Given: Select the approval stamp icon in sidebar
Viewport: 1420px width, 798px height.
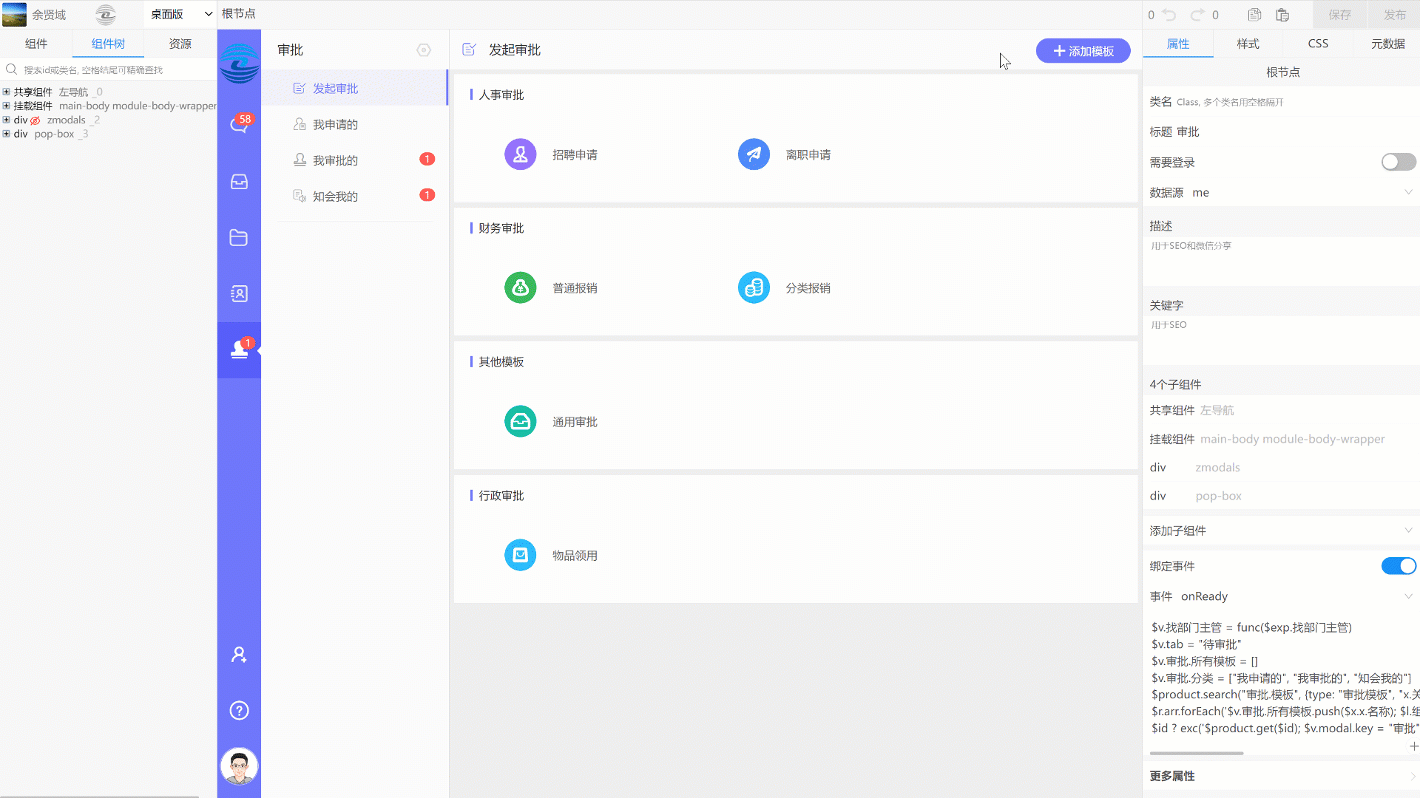Looking at the screenshot, I should point(239,350).
